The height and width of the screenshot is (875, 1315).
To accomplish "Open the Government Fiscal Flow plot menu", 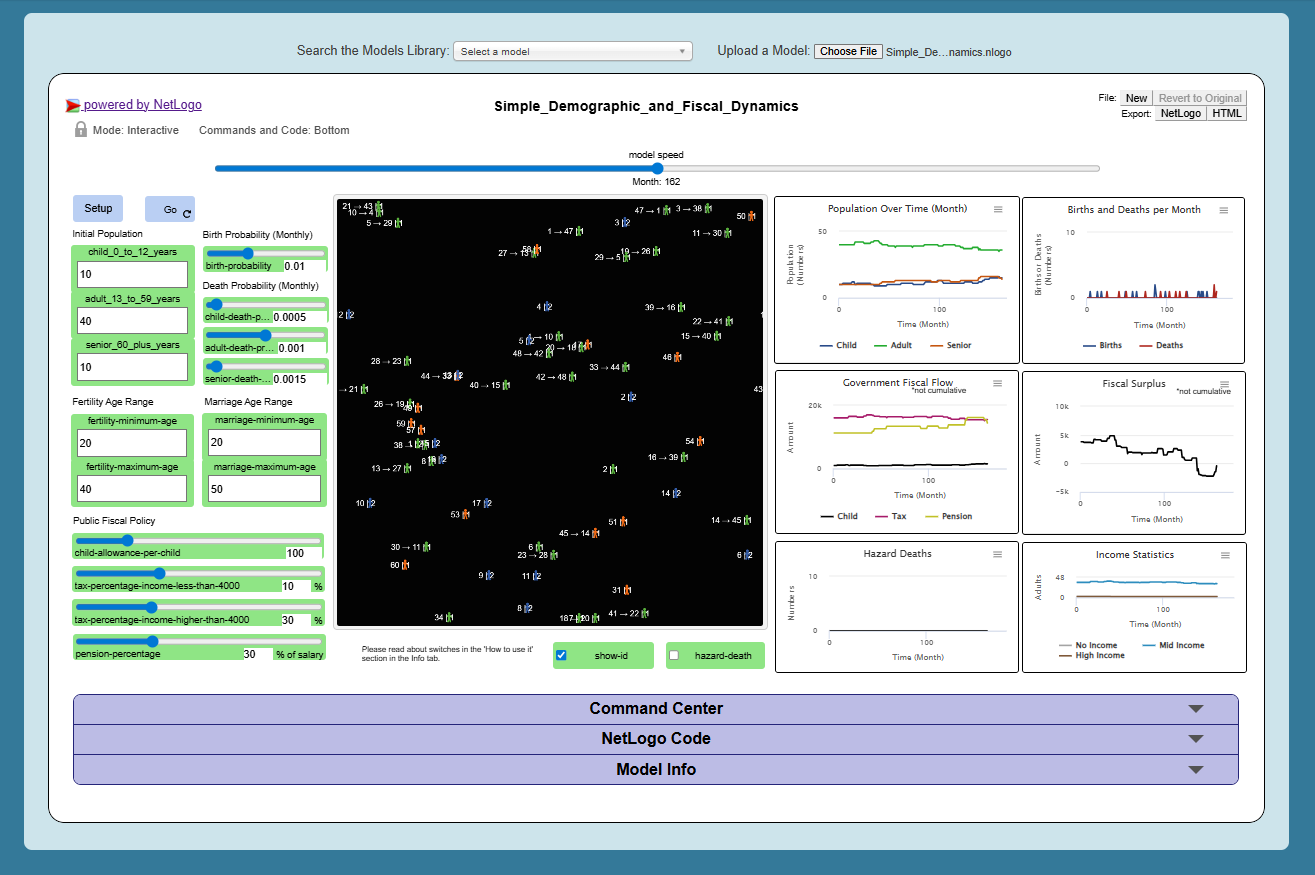I will point(997,383).
